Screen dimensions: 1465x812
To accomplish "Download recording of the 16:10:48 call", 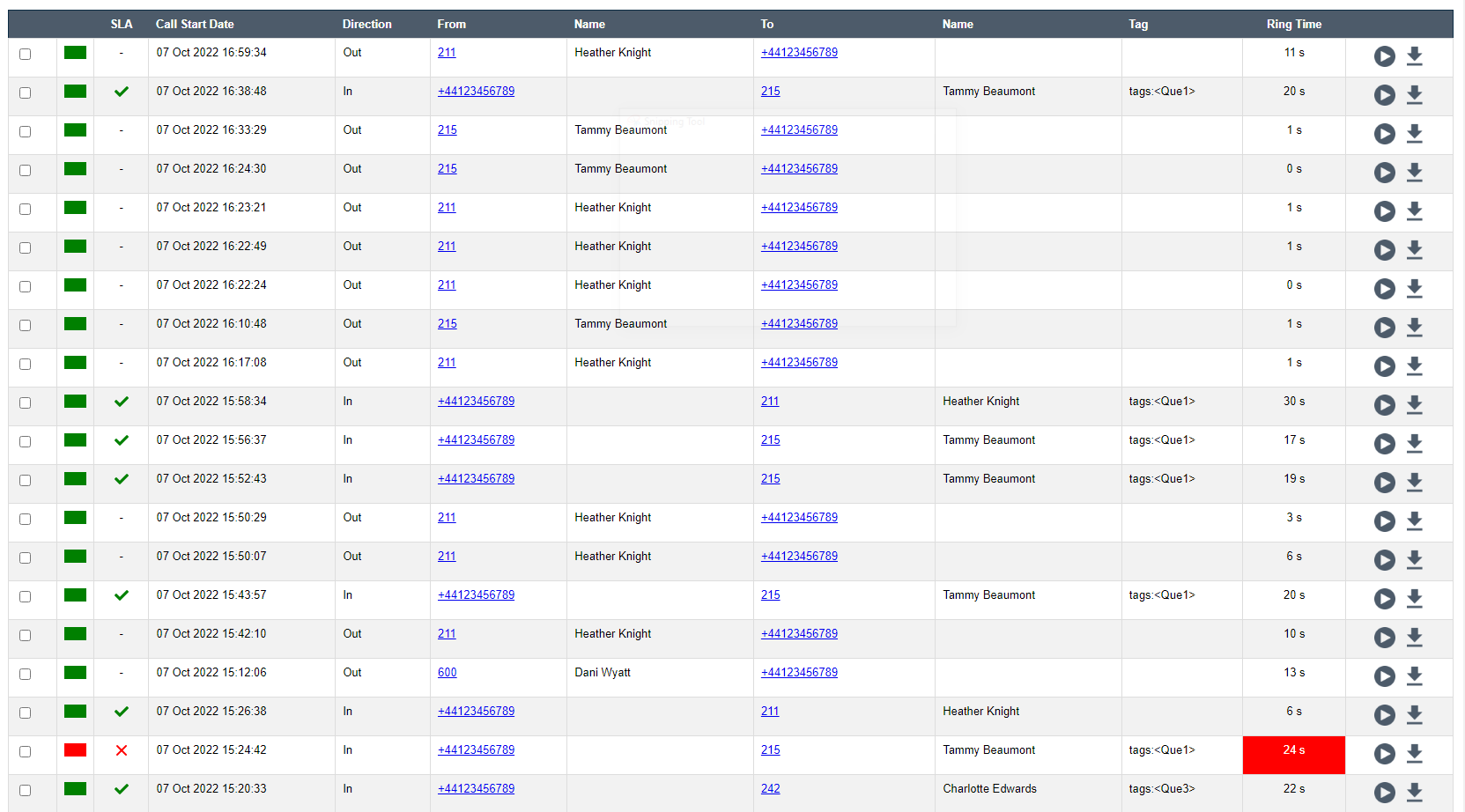I will pos(1414,328).
